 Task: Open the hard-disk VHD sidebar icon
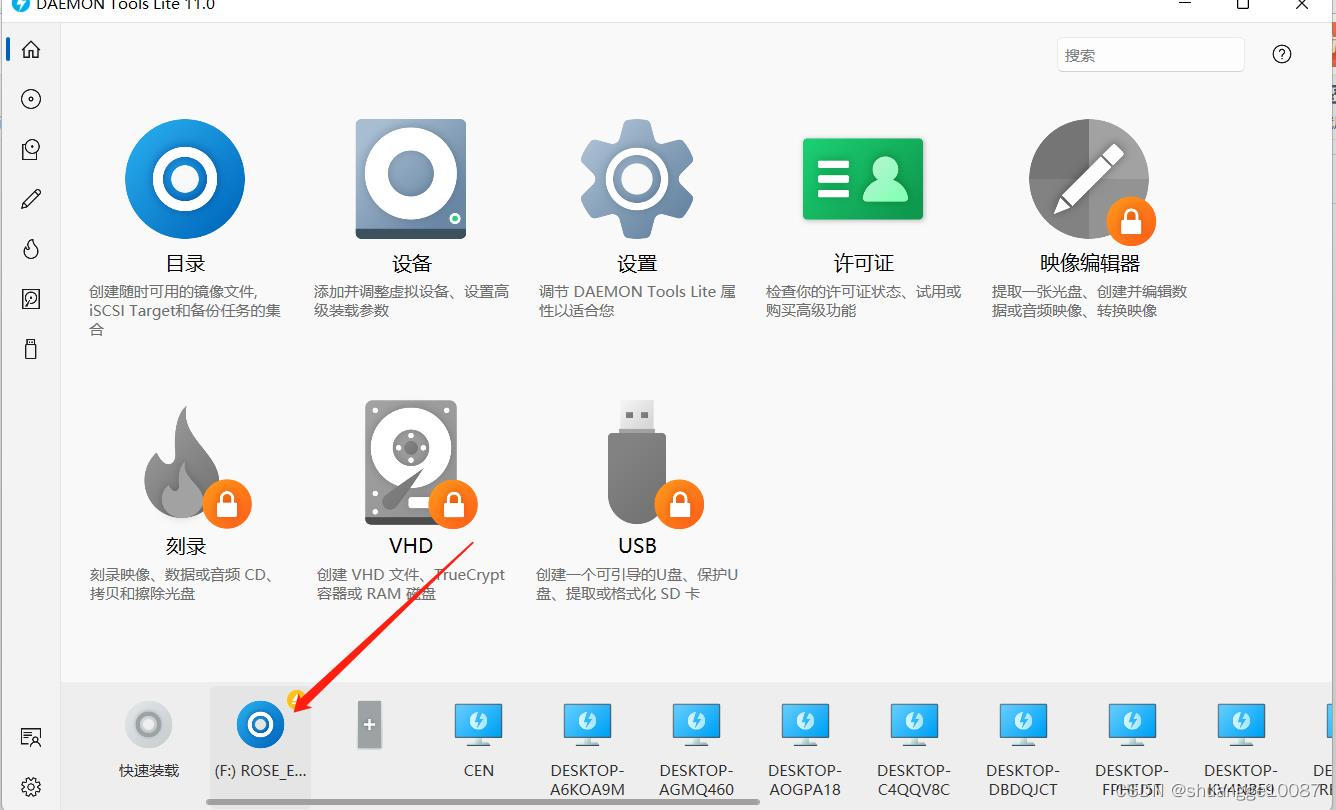point(31,299)
